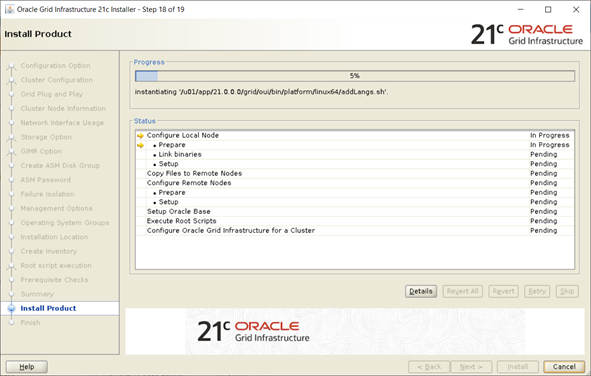The width and height of the screenshot is (591, 376).
Task: Select Installation Location step
Action: point(54,237)
